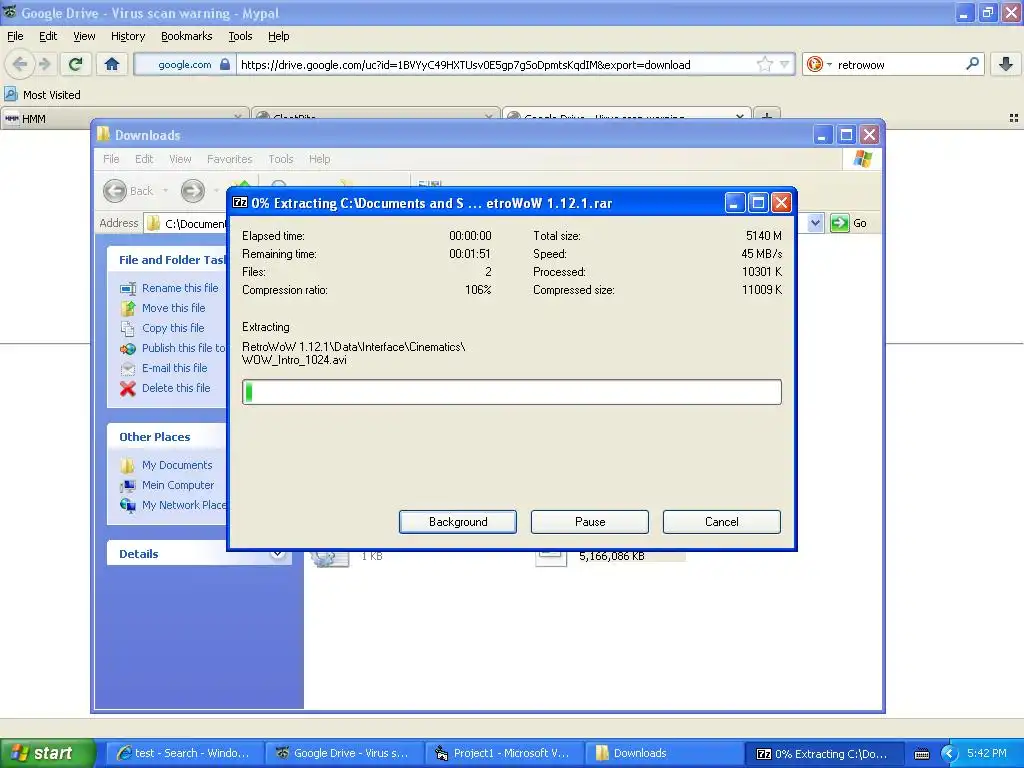Click the 5:42 PM clock
The width and height of the screenshot is (1024, 768).
tap(987, 753)
